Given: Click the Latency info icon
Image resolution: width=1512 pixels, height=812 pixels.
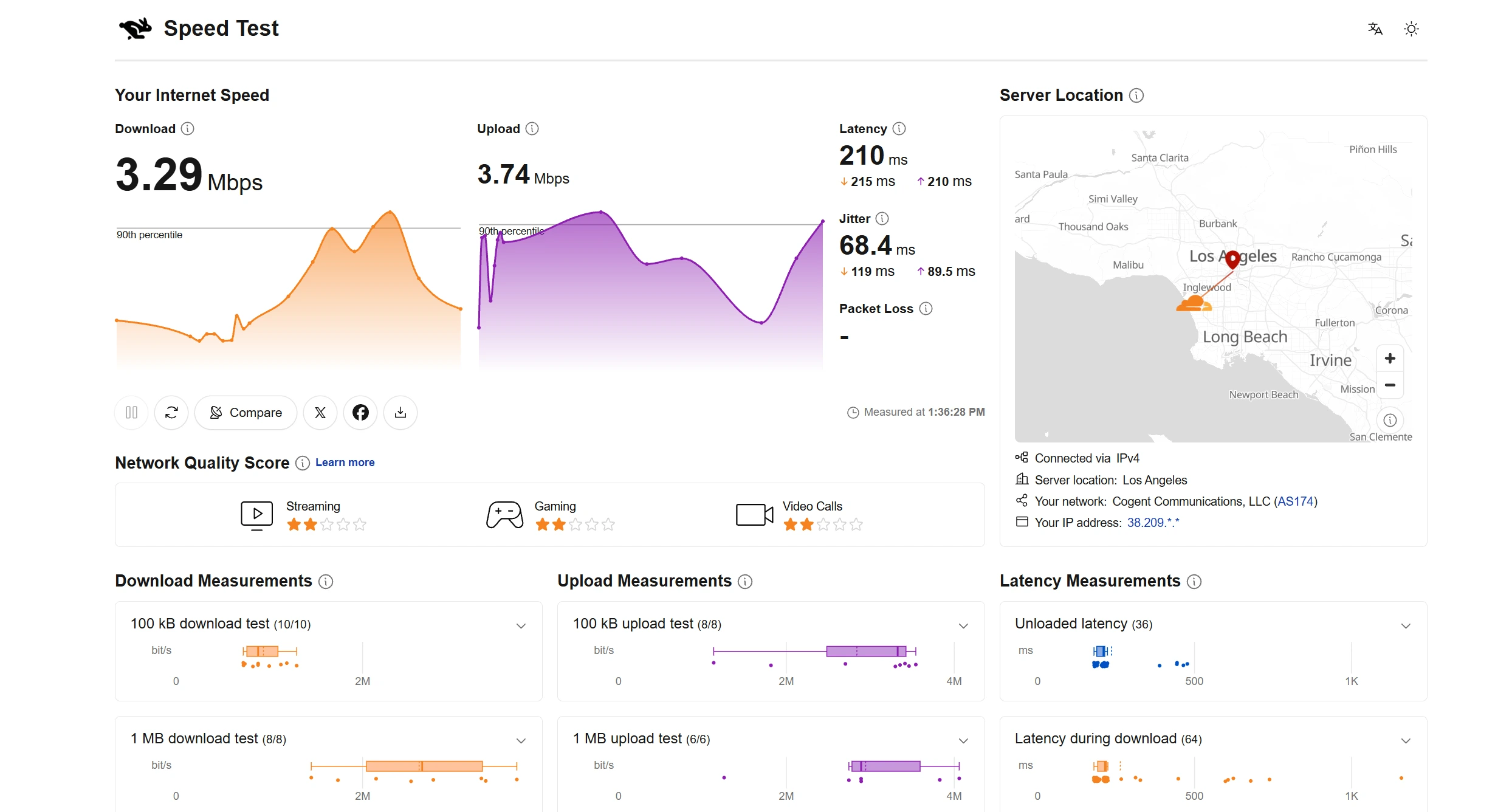Looking at the screenshot, I should (899, 129).
